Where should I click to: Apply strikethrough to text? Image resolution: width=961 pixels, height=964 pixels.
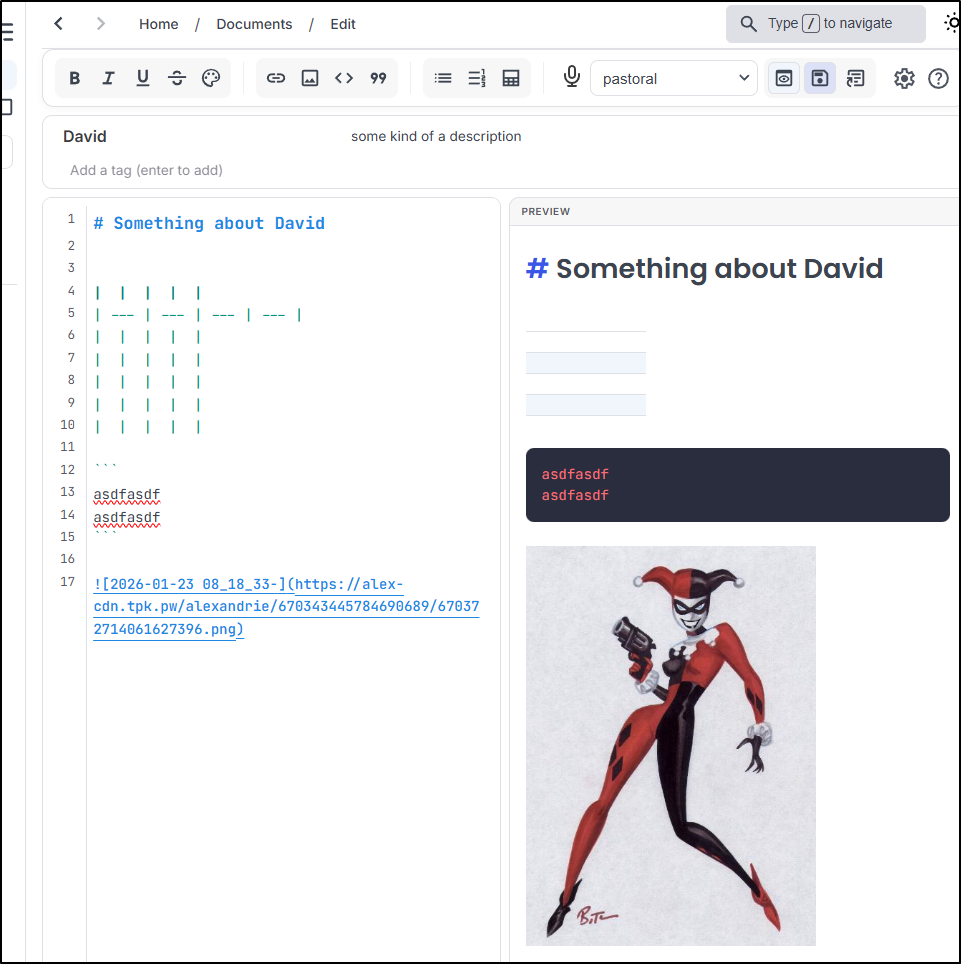(x=177, y=78)
